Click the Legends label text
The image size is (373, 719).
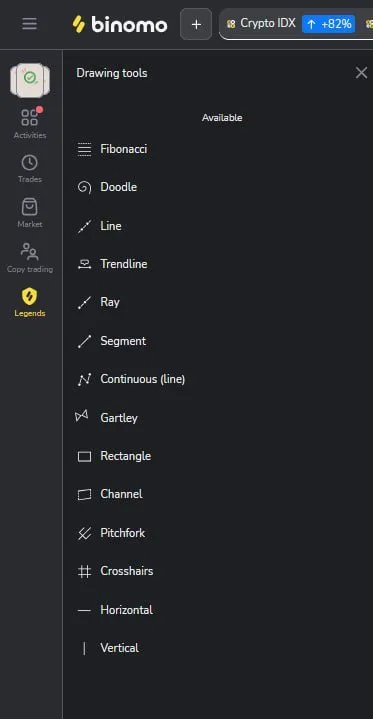[30, 314]
